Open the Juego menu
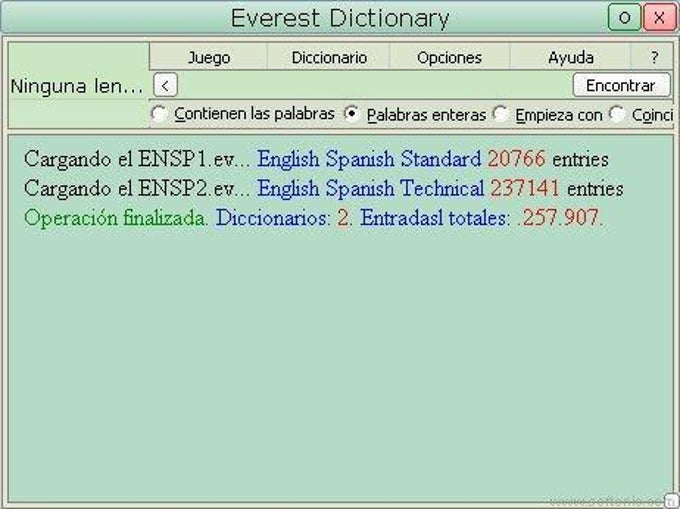Image resolution: width=680 pixels, height=509 pixels. pyautogui.click(x=209, y=57)
